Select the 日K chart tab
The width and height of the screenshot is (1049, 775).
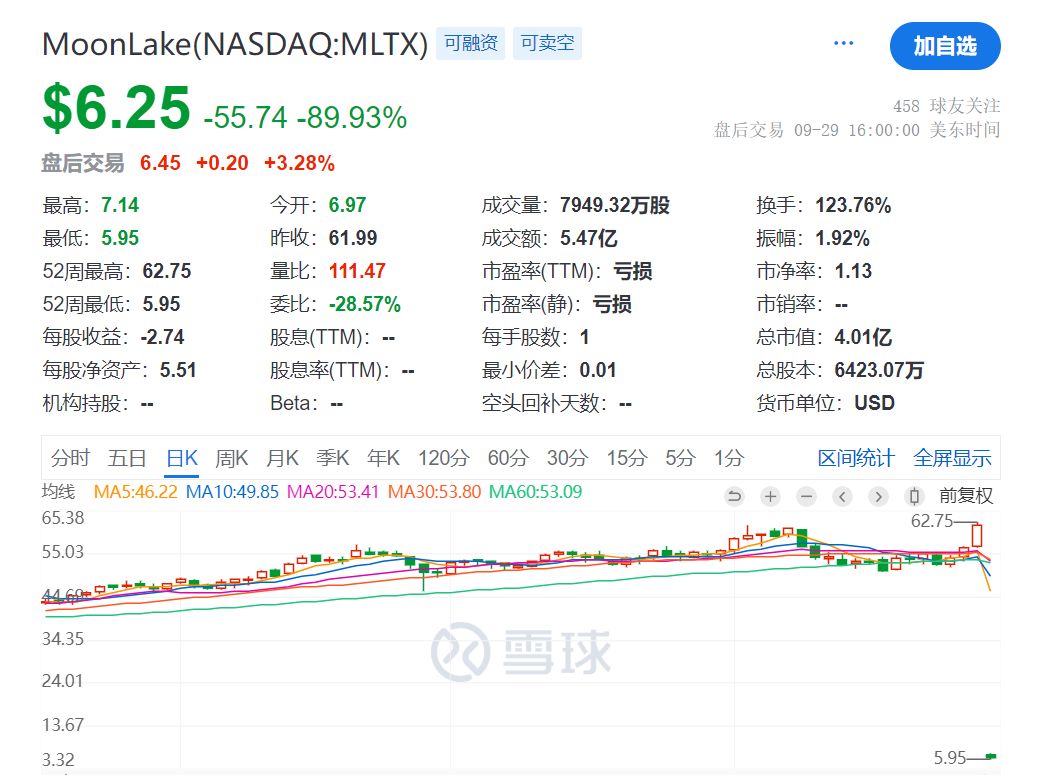182,458
